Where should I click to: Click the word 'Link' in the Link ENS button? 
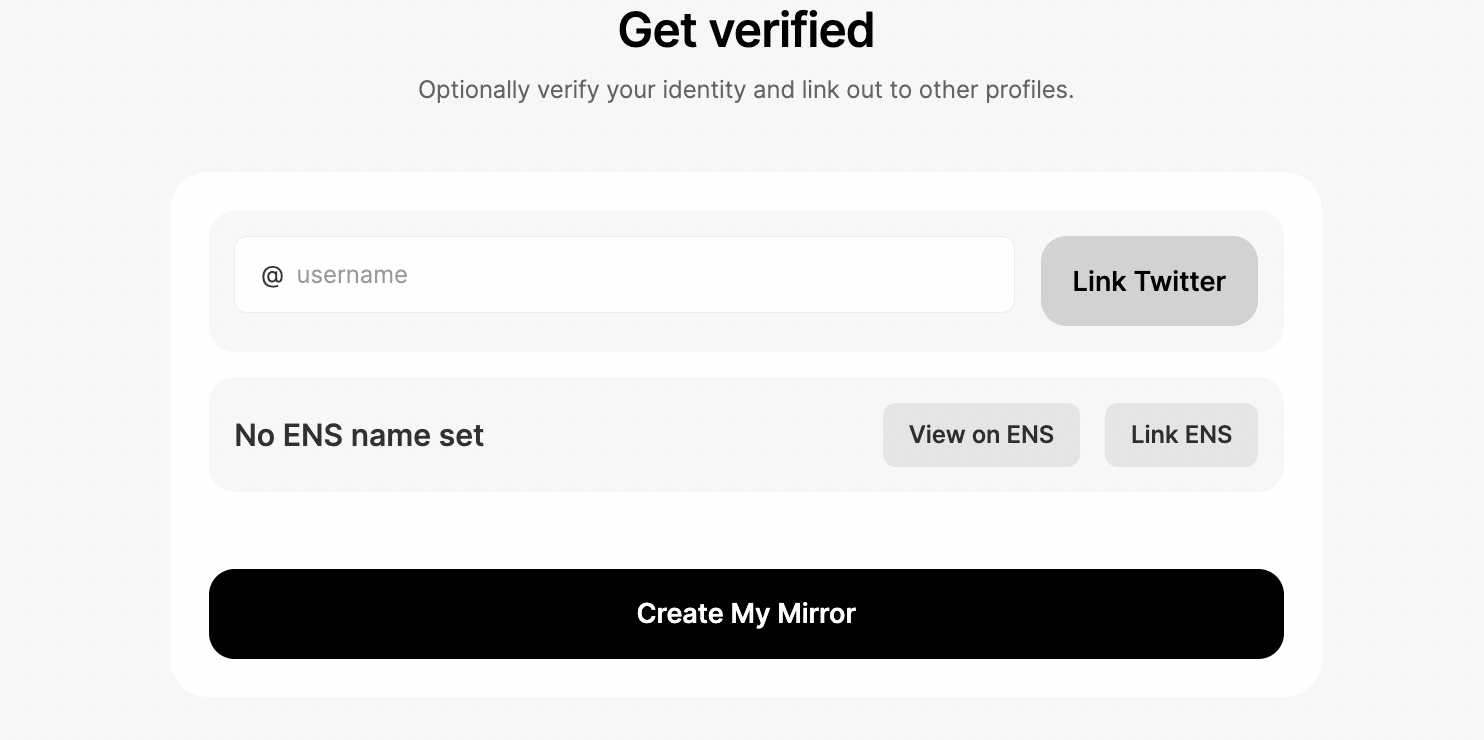tap(1153, 435)
